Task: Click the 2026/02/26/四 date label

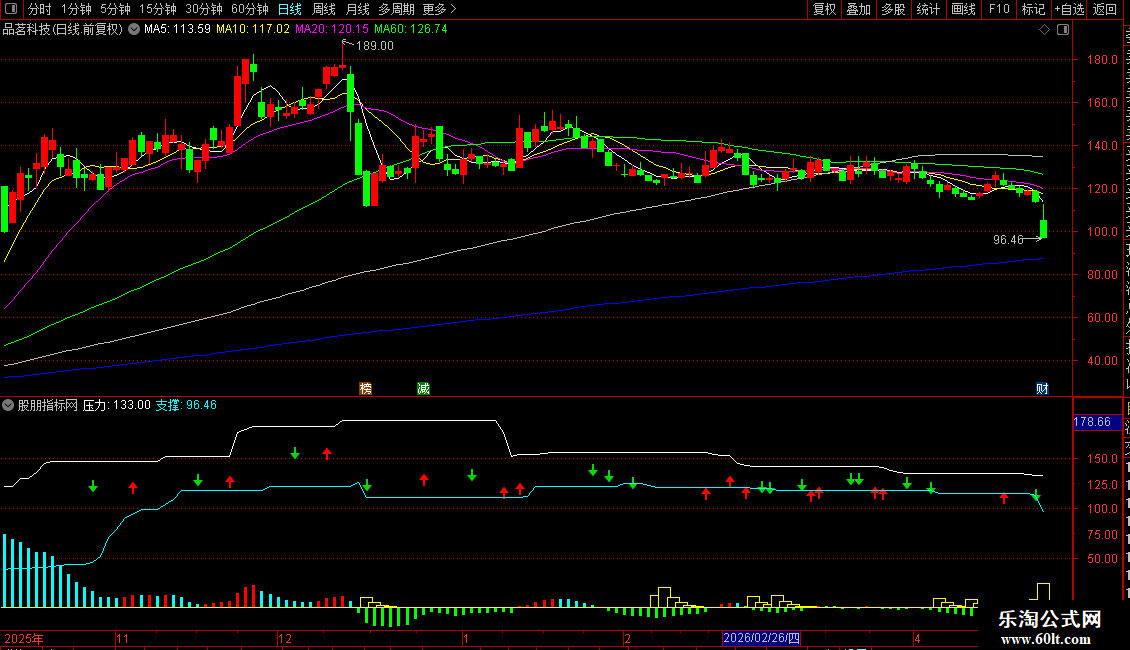Action: click(x=761, y=638)
